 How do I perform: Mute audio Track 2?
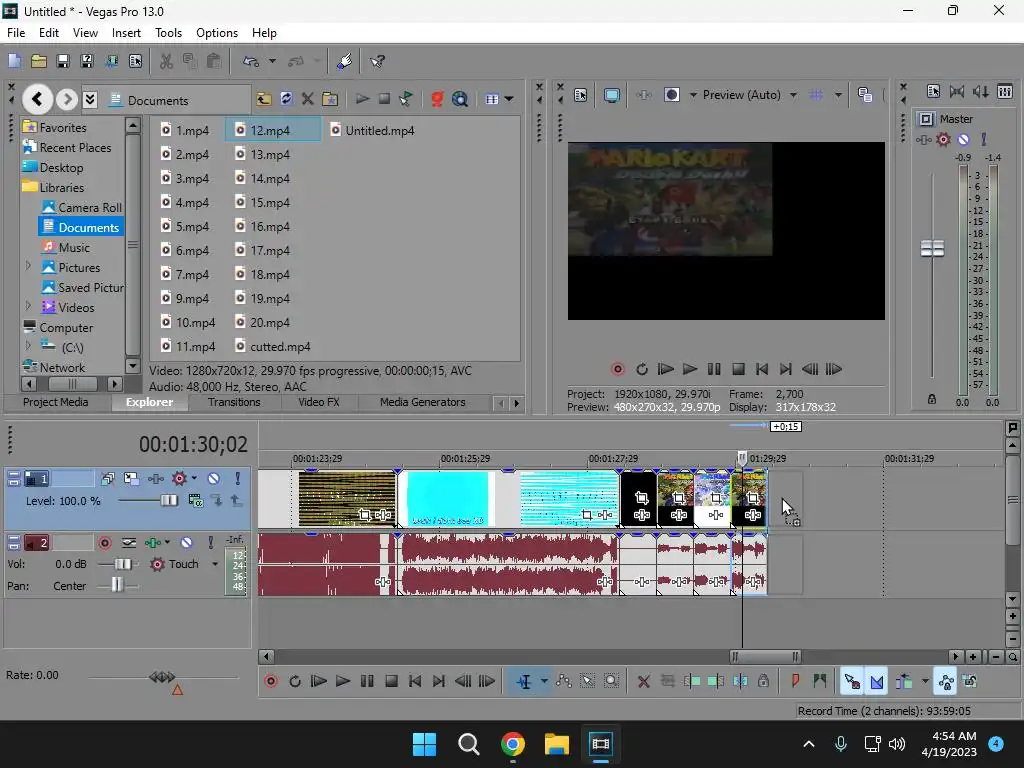(186, 543)
